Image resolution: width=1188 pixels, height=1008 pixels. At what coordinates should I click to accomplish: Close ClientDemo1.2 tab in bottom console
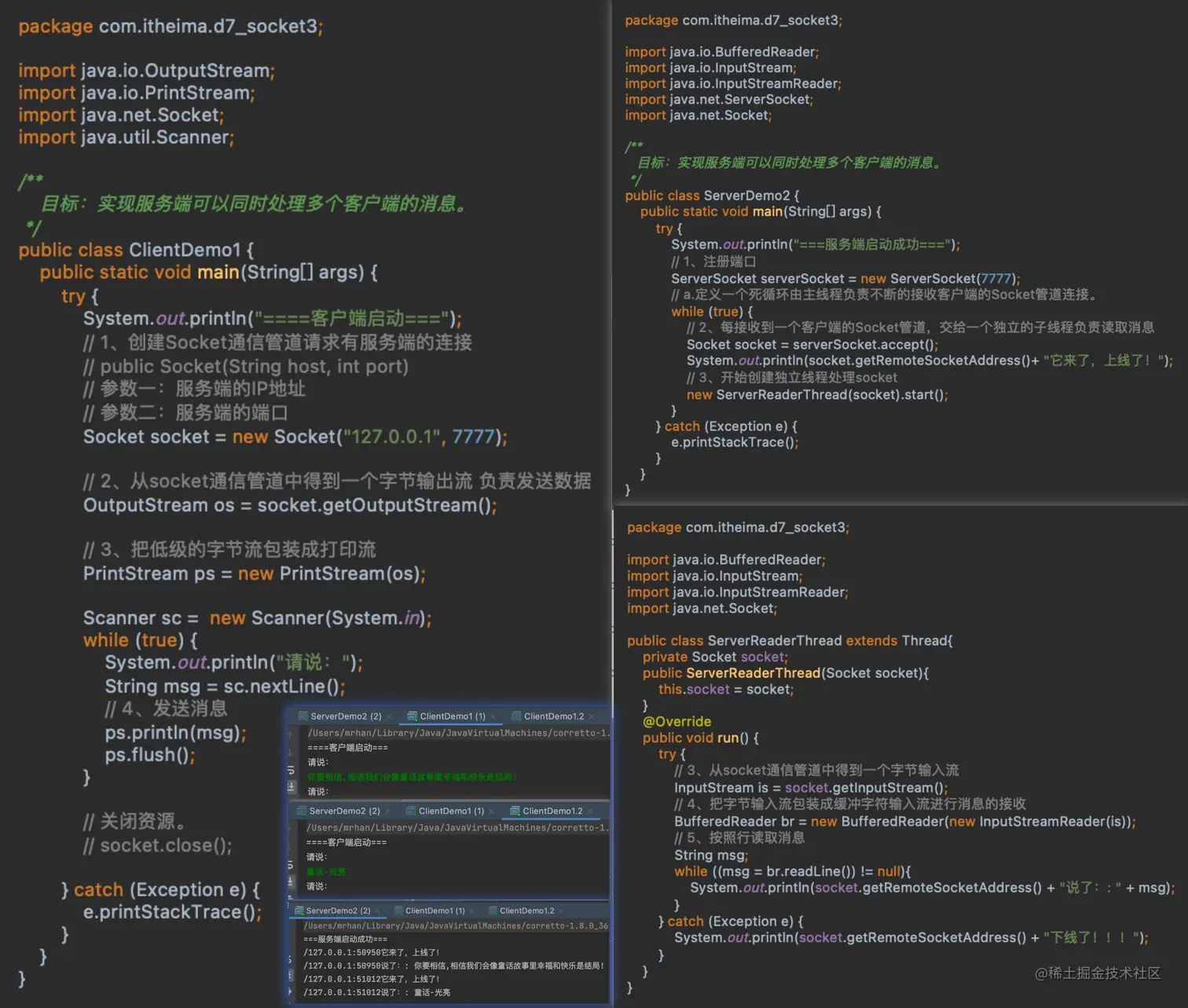560,911
